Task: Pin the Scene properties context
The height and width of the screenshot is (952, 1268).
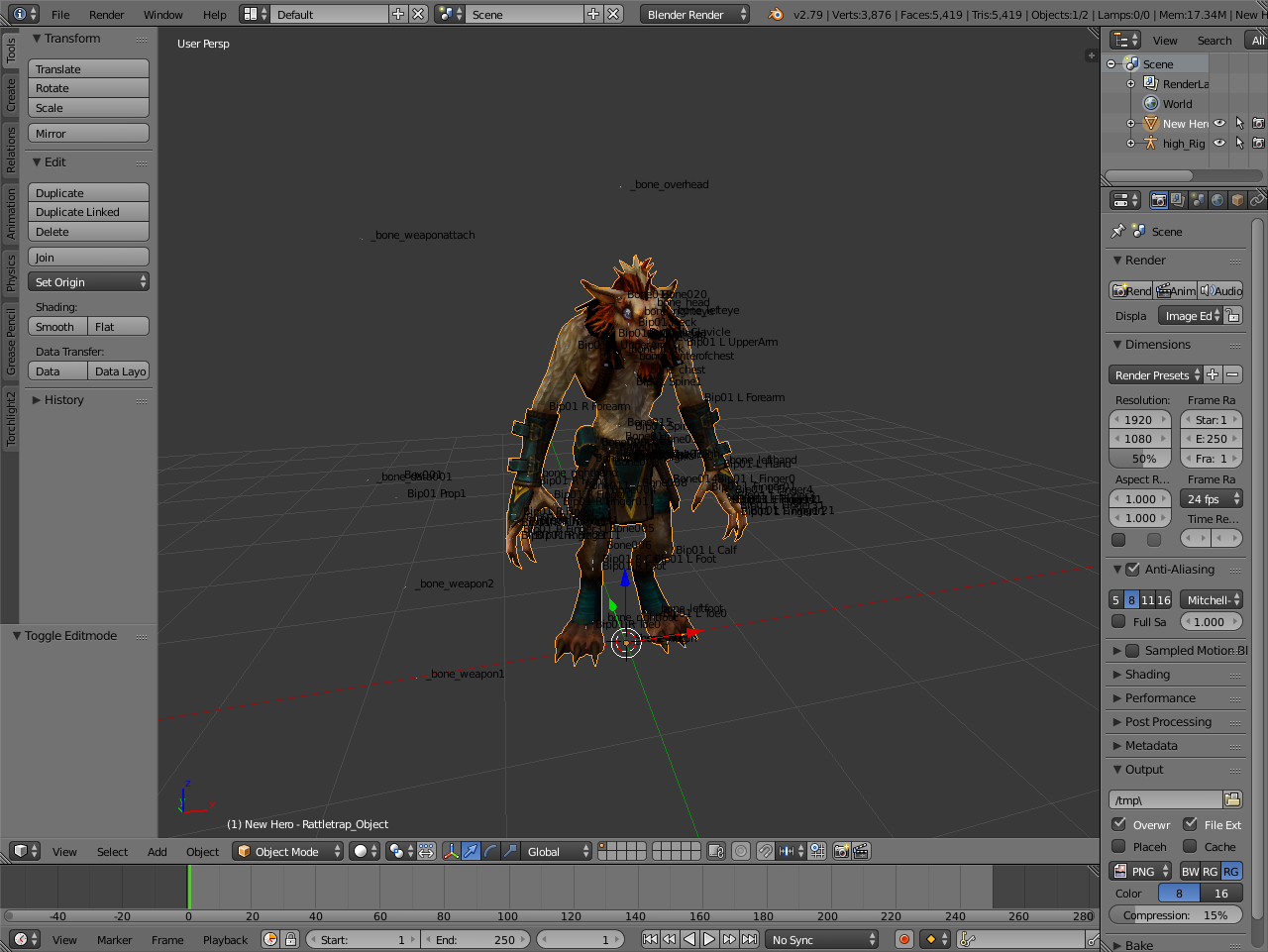Action: tap(1118, 231)
